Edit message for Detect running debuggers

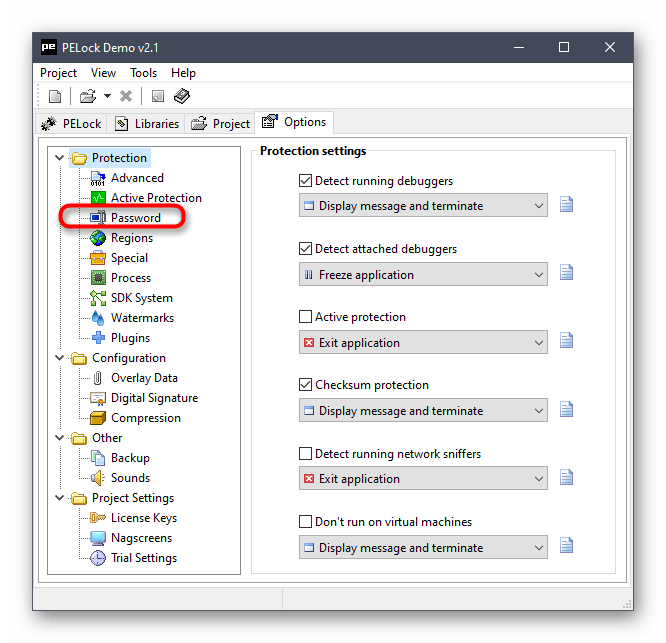pyautogui.click(x=566, y=204)
